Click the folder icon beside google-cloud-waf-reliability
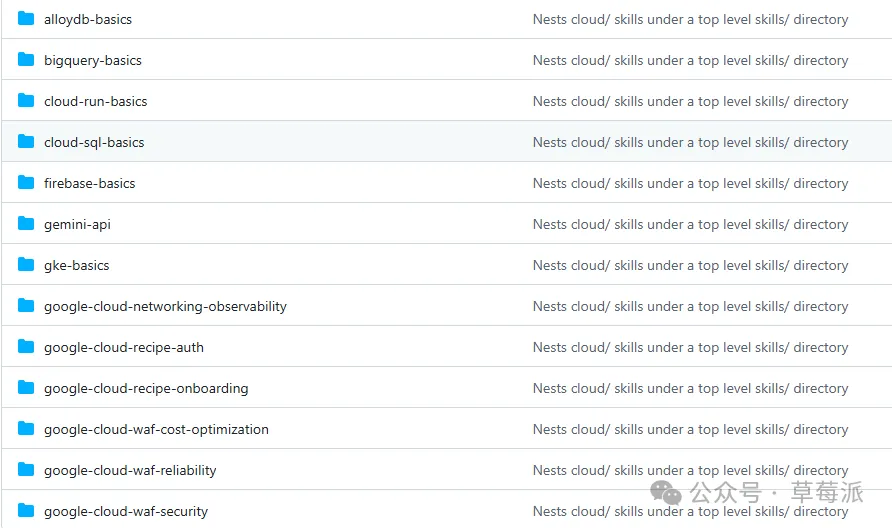The height and width of the screenshot is (528, 892). coord(26,470)
